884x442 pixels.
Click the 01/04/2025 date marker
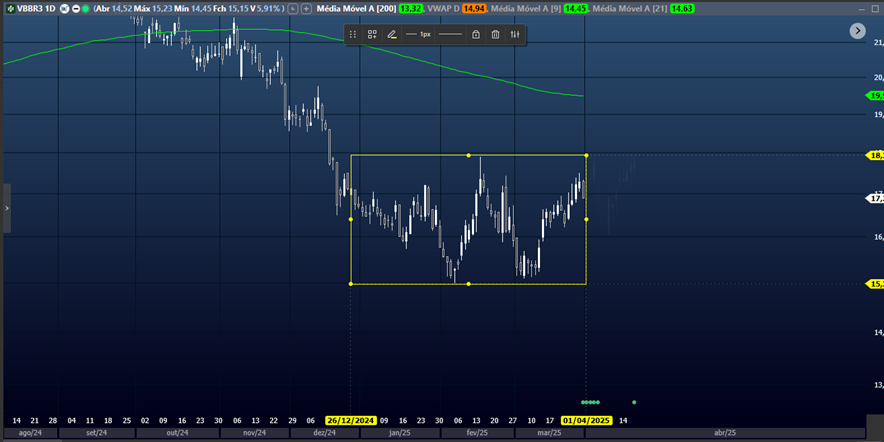[x=586, y=421]
